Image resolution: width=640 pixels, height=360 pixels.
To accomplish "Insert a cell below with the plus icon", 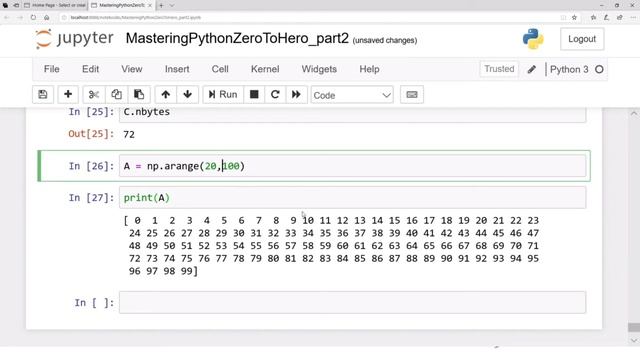I will pyautogui.click(x=68, y=95).
